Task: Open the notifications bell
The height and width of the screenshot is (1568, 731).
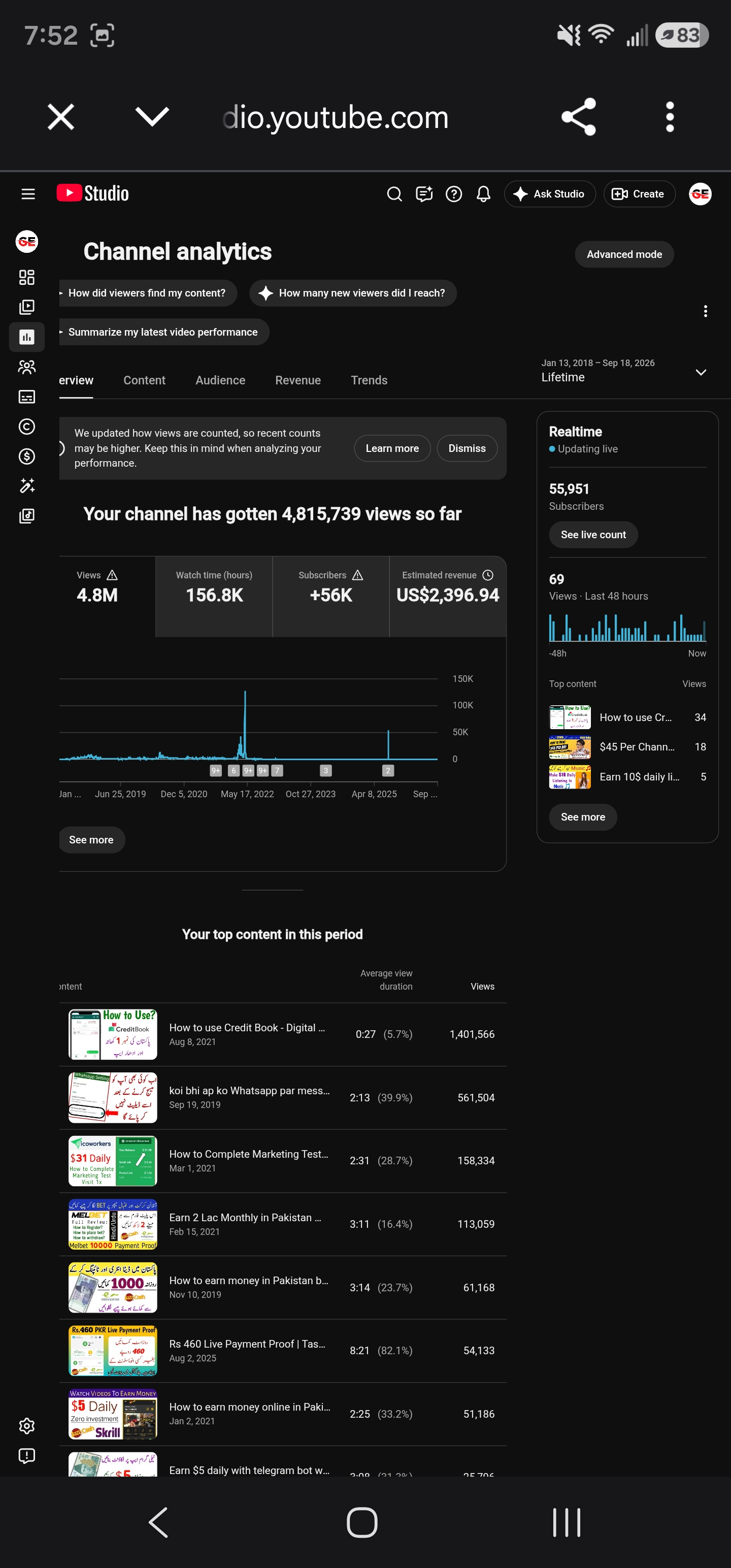Action: tap(483, 194)
